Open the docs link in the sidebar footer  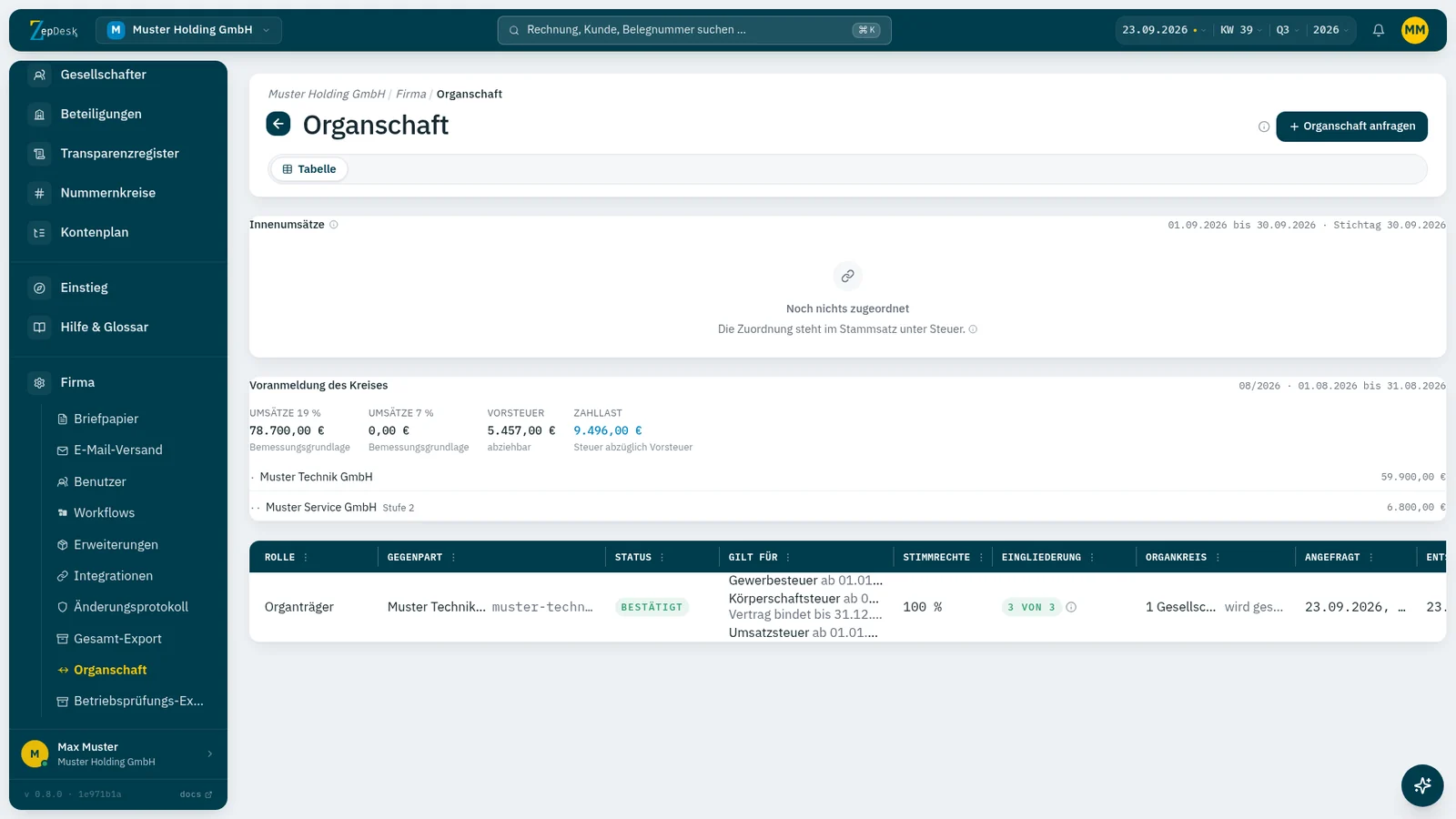[196, 794]
